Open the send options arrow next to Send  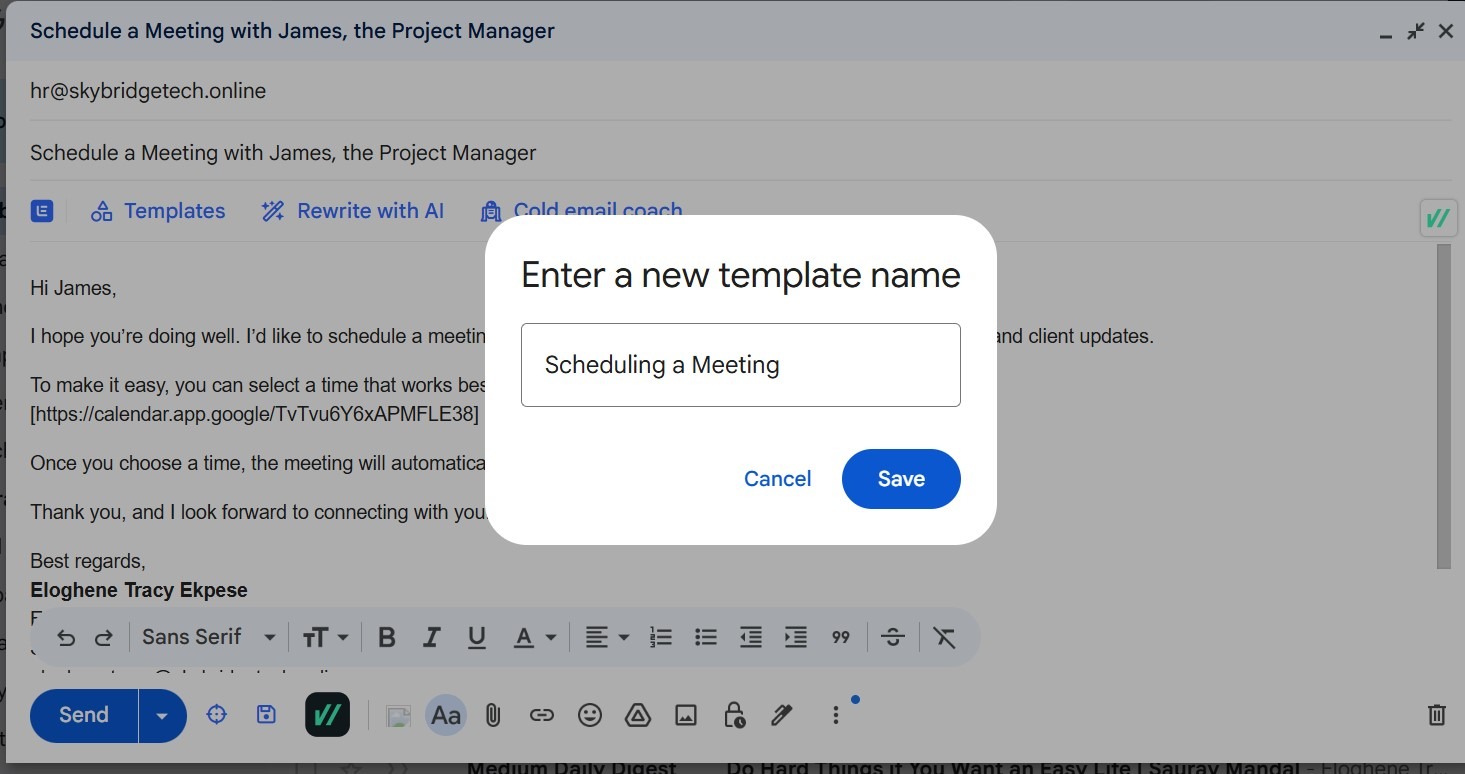pos(162,715)
